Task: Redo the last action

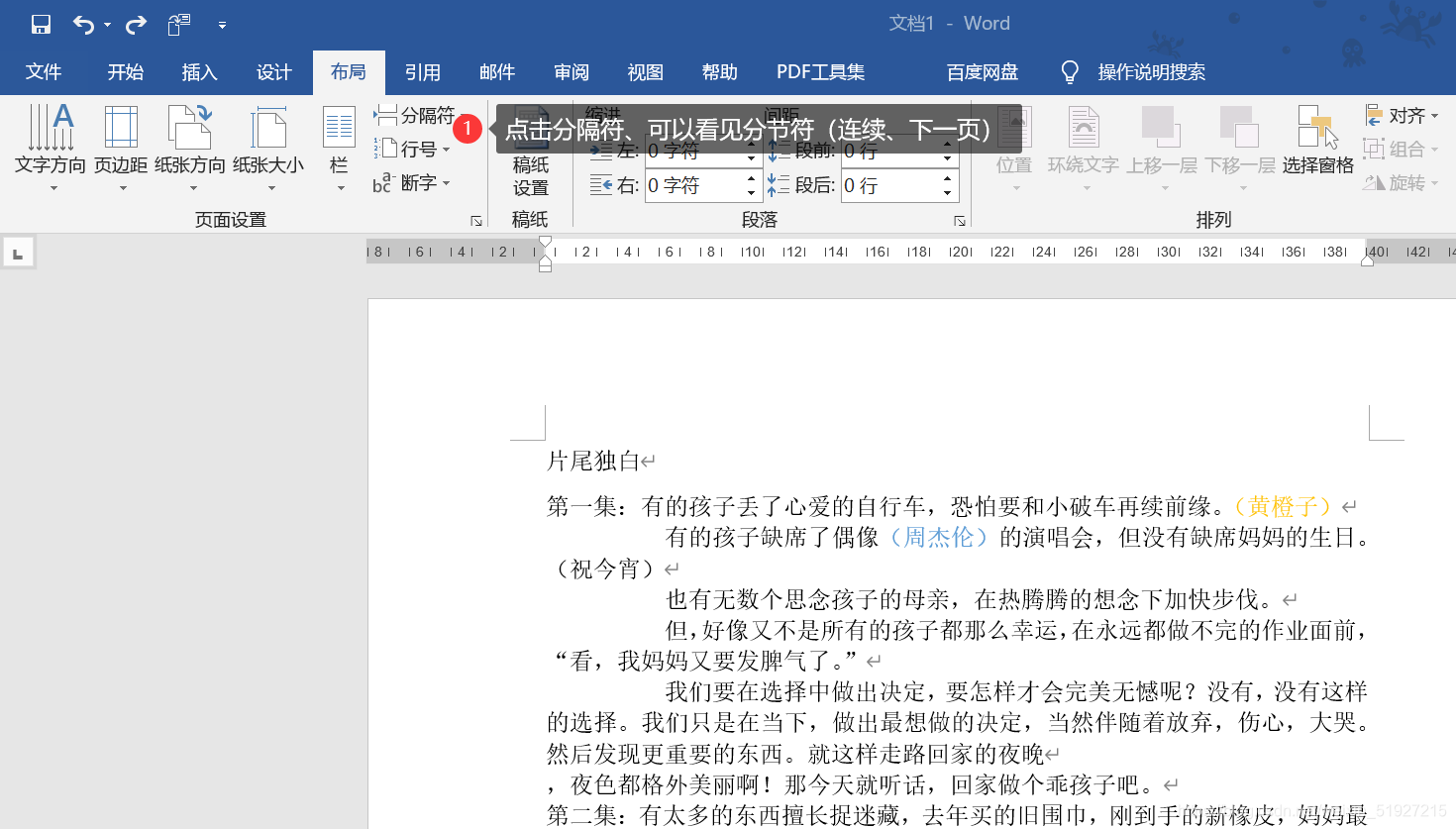Action: coord(136,24)
